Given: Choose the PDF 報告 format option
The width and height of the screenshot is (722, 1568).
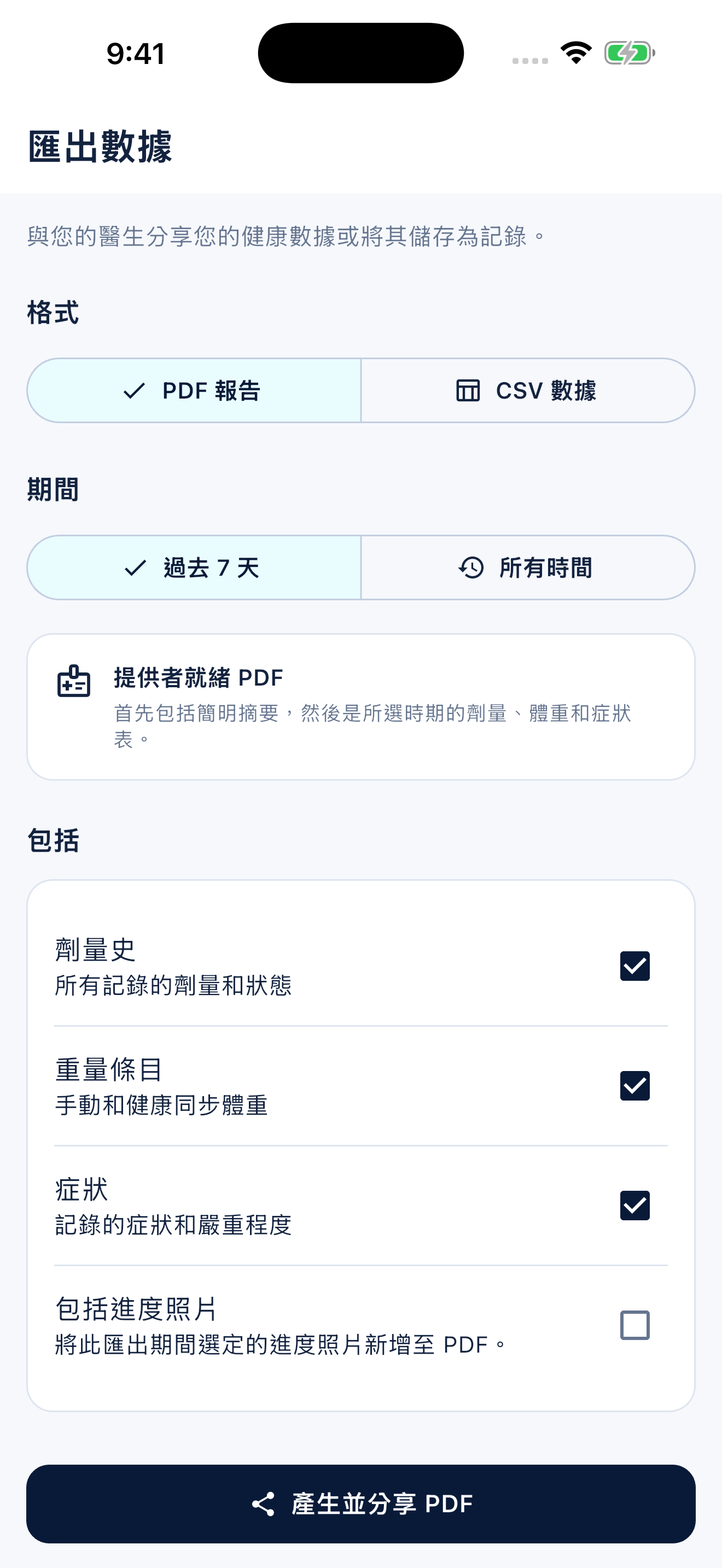Looking at the screenshot, I should coord(194,391).
